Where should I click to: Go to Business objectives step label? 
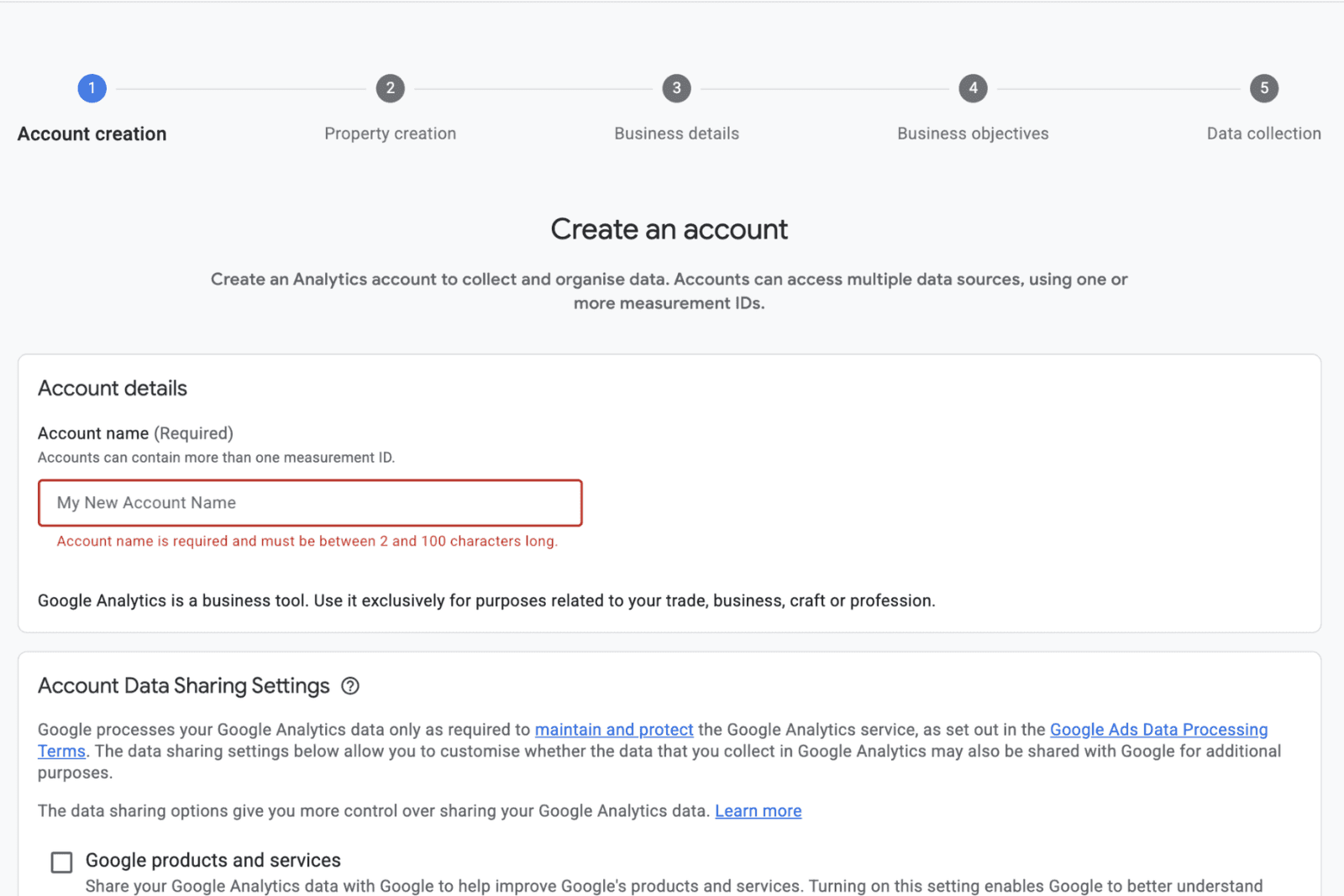point(973,134)
